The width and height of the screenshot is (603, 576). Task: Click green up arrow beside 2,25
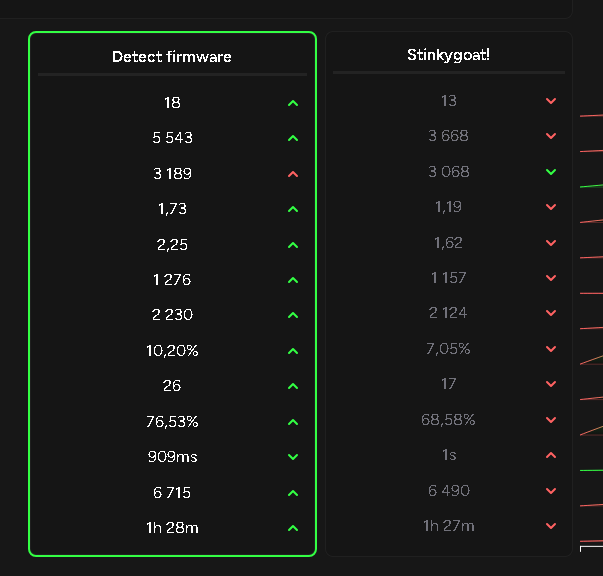pos(293,245)
